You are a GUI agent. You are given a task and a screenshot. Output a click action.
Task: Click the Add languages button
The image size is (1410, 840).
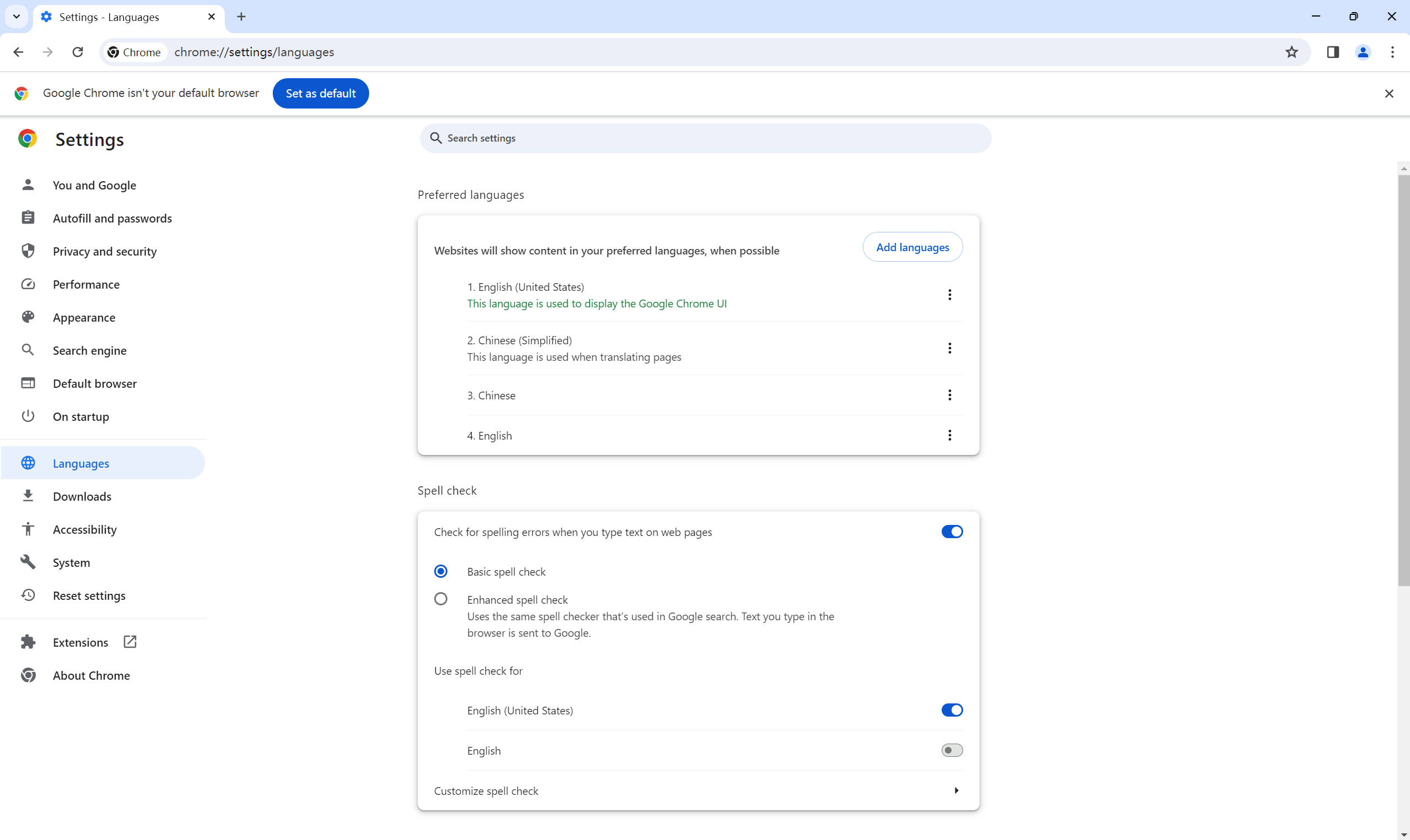tap(912, 247)
